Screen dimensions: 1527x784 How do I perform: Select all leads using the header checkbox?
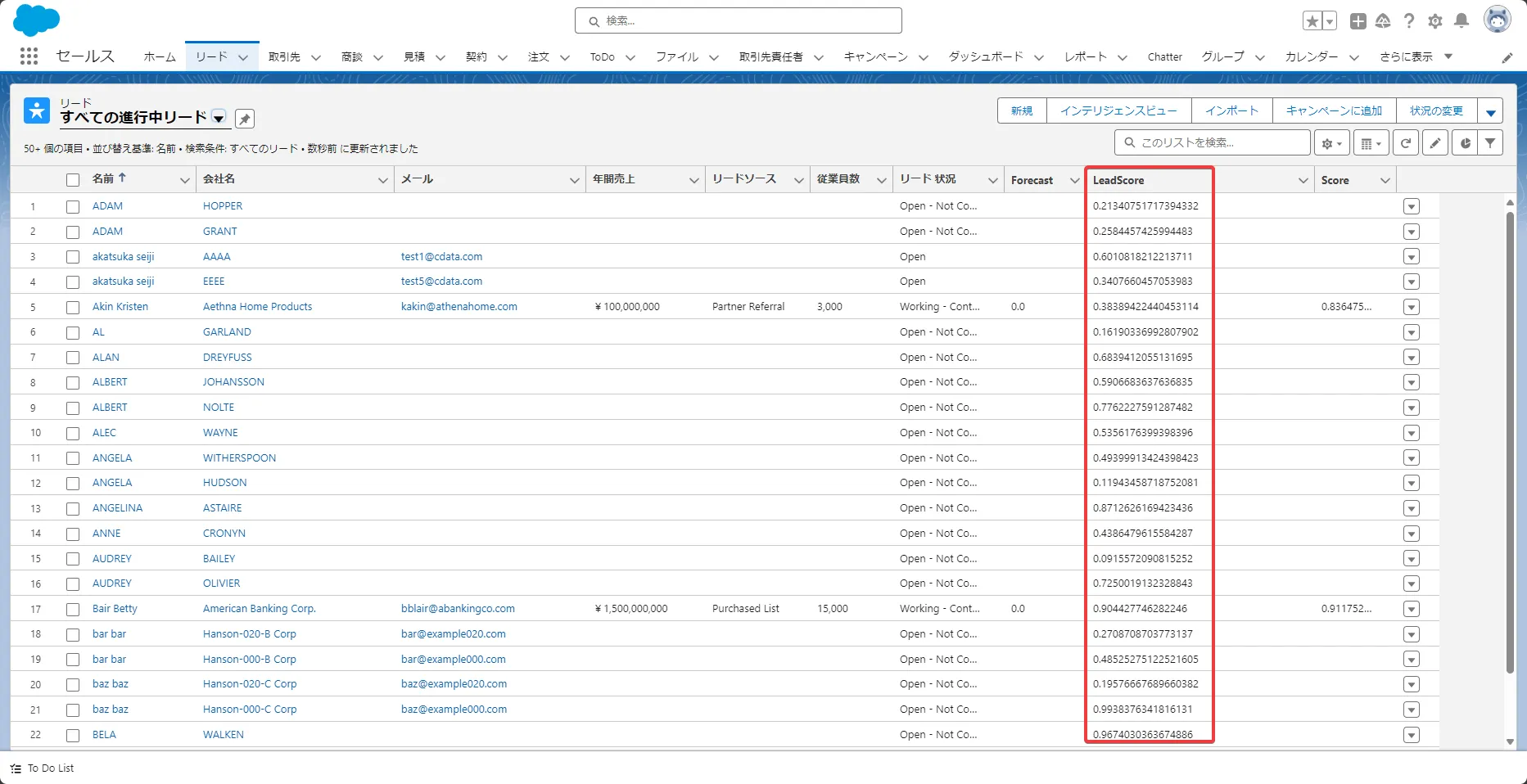coord(72,179)
